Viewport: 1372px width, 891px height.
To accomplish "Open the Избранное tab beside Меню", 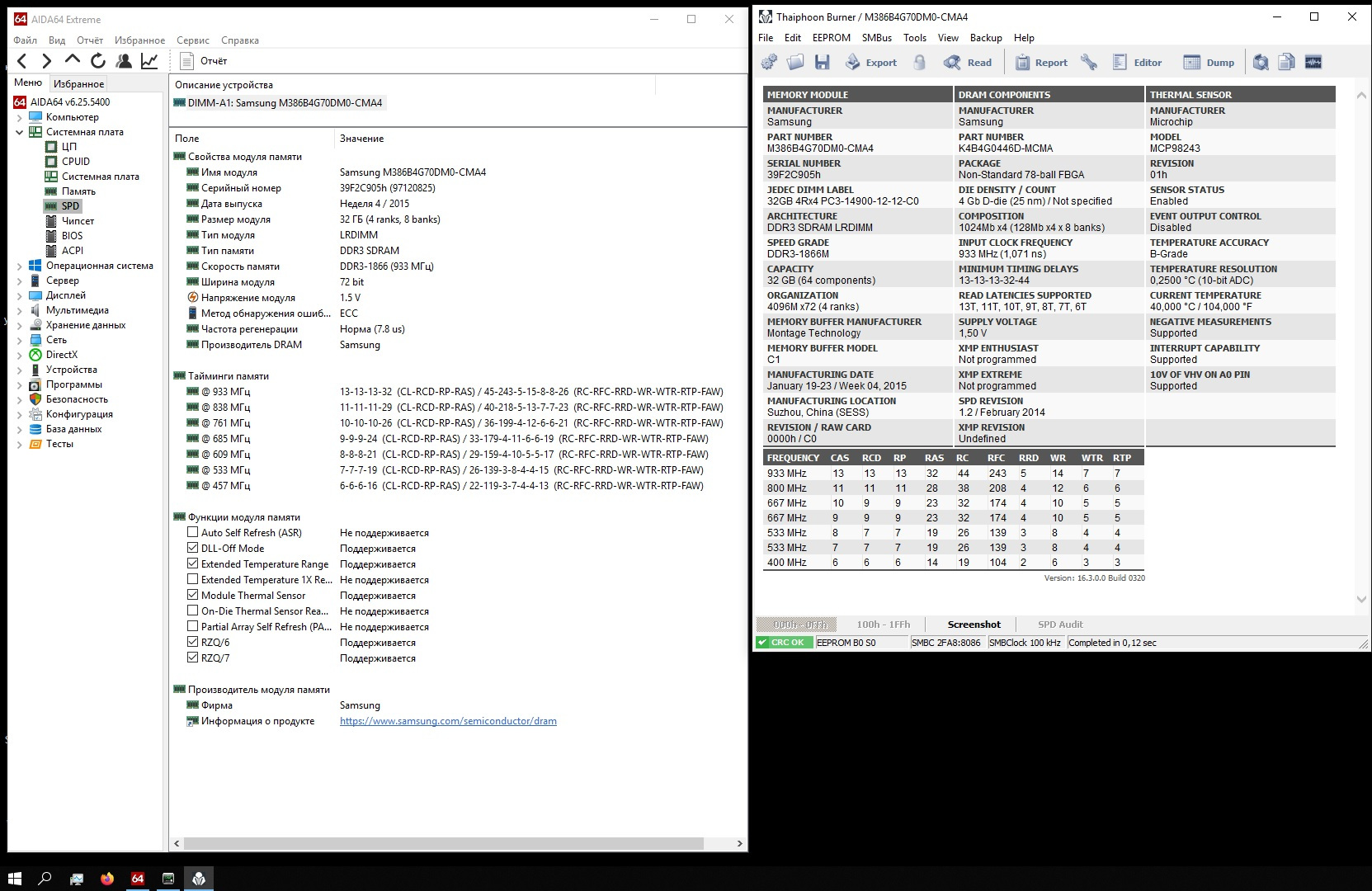I will [78, 84].
